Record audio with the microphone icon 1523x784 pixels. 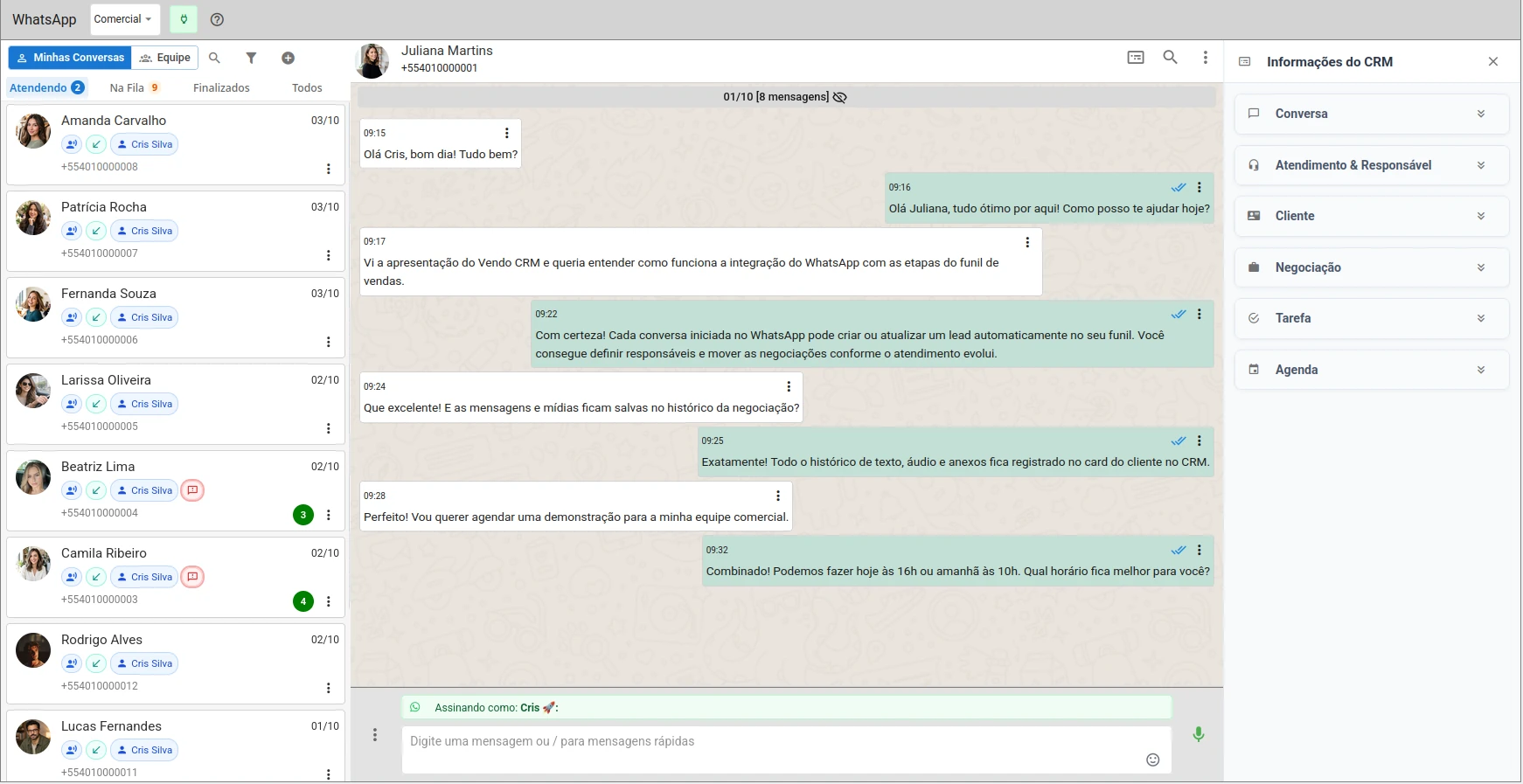[1199, 734]
